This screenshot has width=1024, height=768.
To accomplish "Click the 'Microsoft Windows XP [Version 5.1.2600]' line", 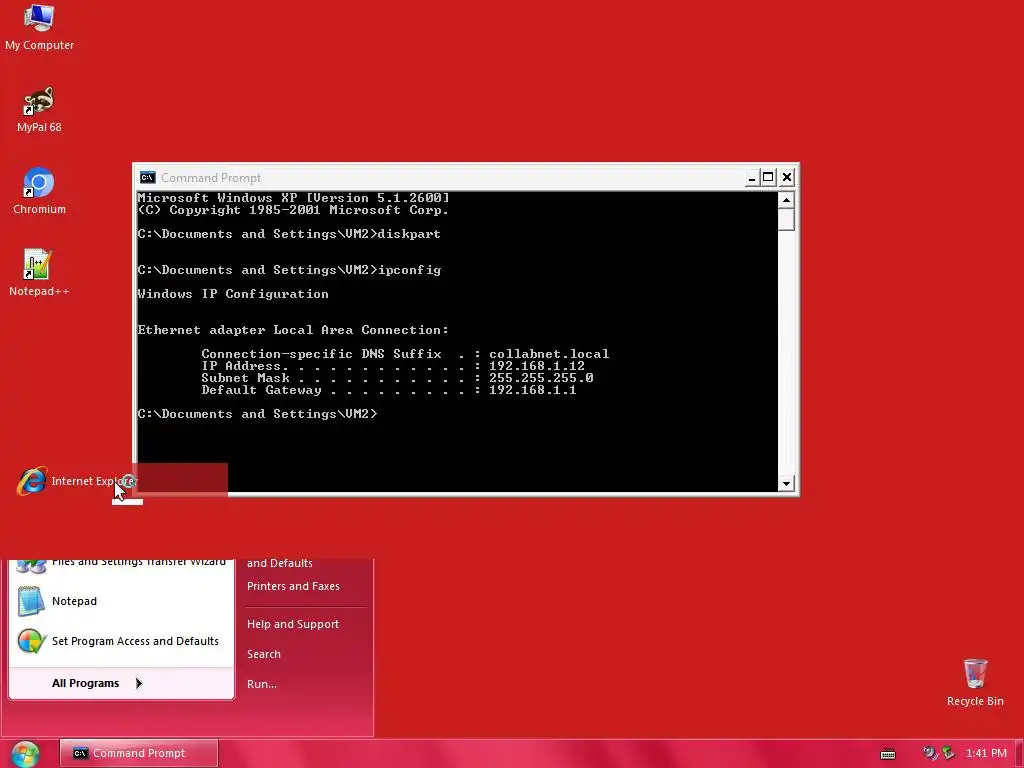I will coord(293,198).
